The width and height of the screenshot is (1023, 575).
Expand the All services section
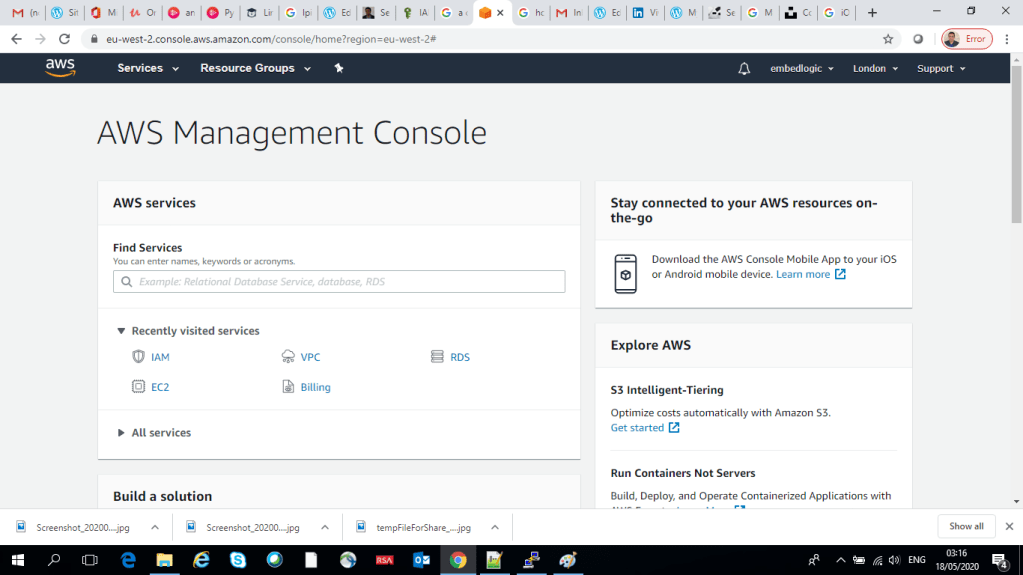coord(160,433)
